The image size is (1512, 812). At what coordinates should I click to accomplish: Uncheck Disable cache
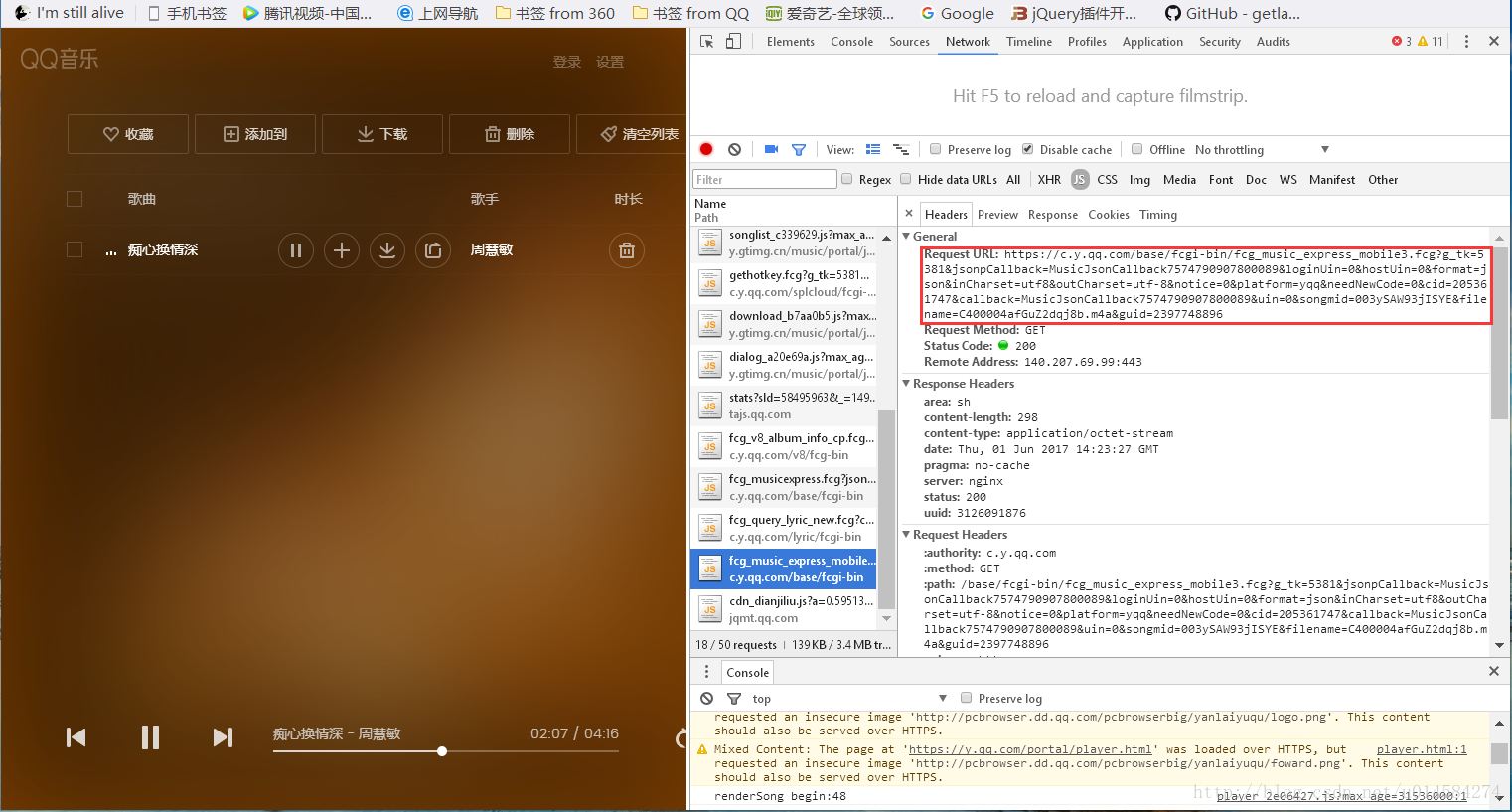1027,149
